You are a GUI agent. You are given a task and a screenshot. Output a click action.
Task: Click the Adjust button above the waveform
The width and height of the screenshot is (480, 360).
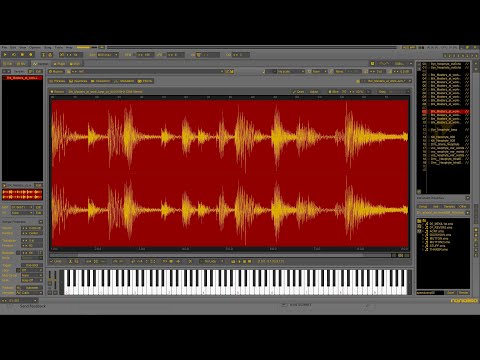tap(314, 92)
